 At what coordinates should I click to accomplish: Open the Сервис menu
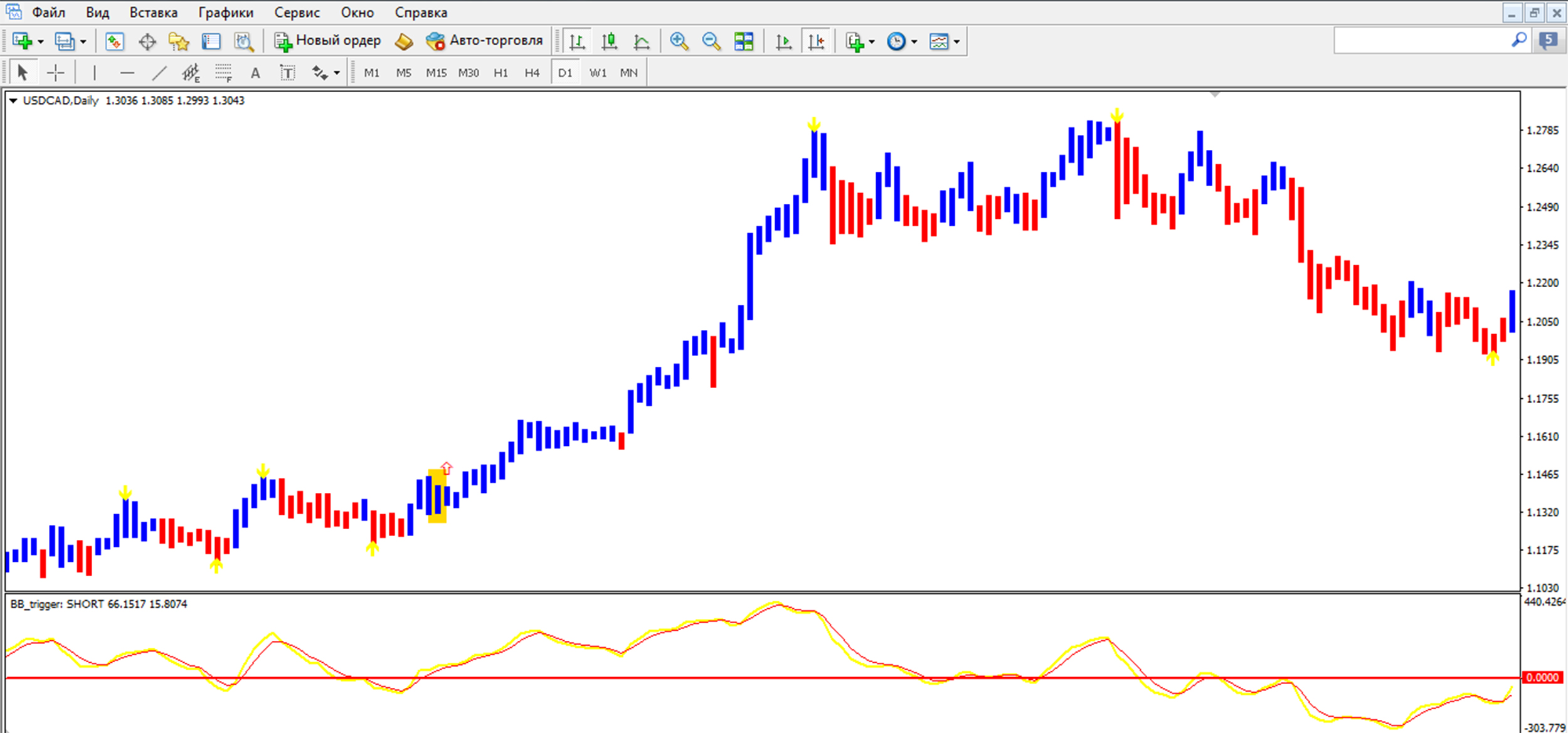point(297,12)
